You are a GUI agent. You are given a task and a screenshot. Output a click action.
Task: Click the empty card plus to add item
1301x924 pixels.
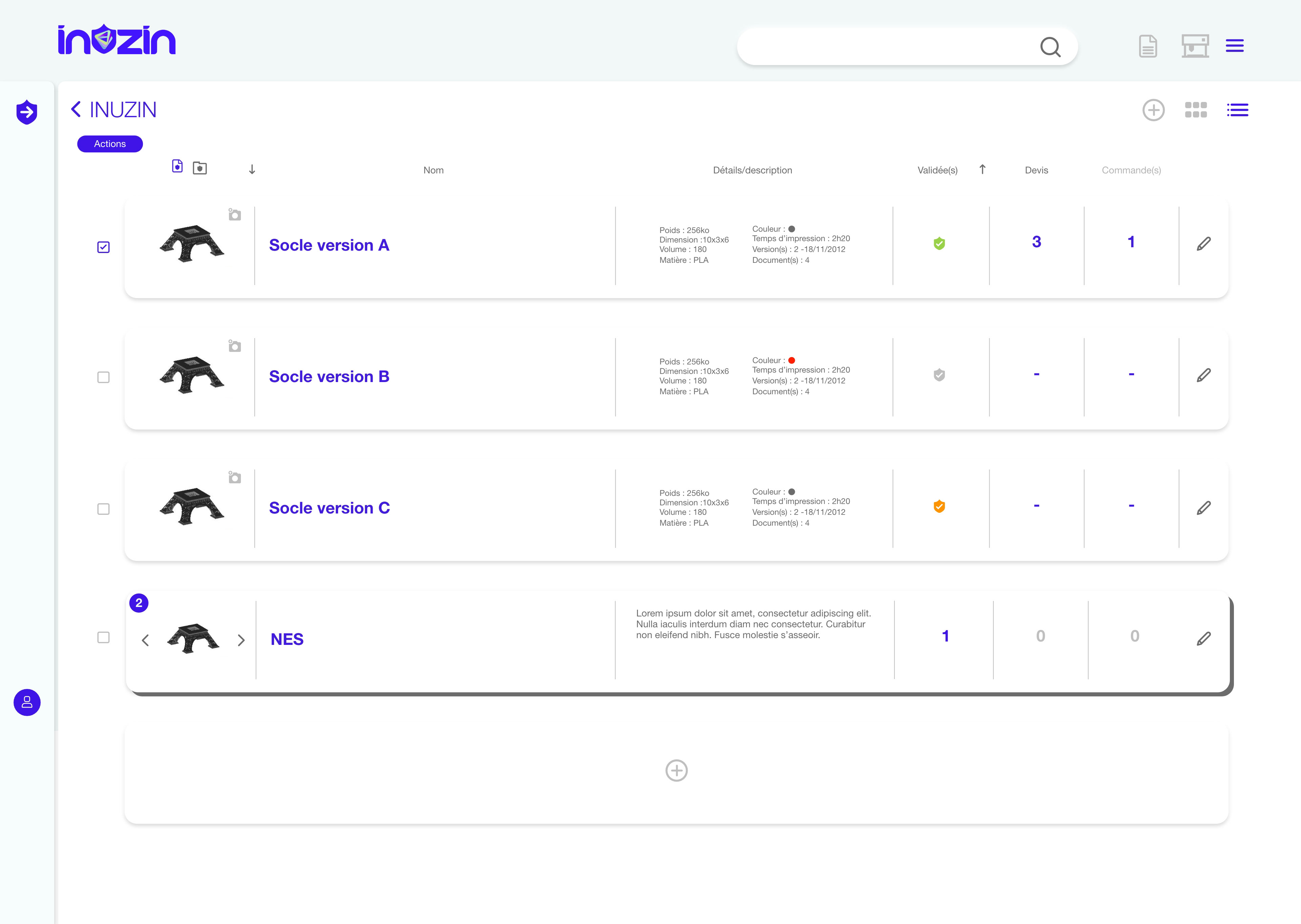[676, 770]
